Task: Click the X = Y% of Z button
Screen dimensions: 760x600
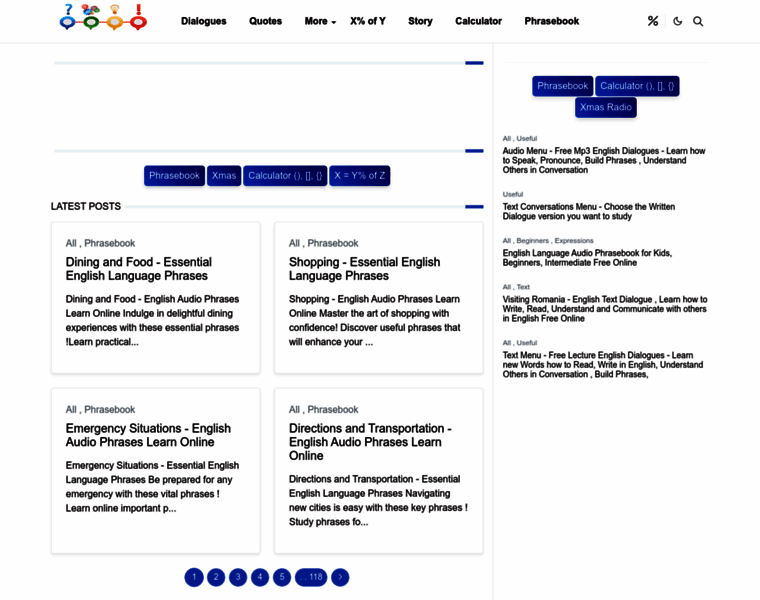Action: tap(360, 175)
